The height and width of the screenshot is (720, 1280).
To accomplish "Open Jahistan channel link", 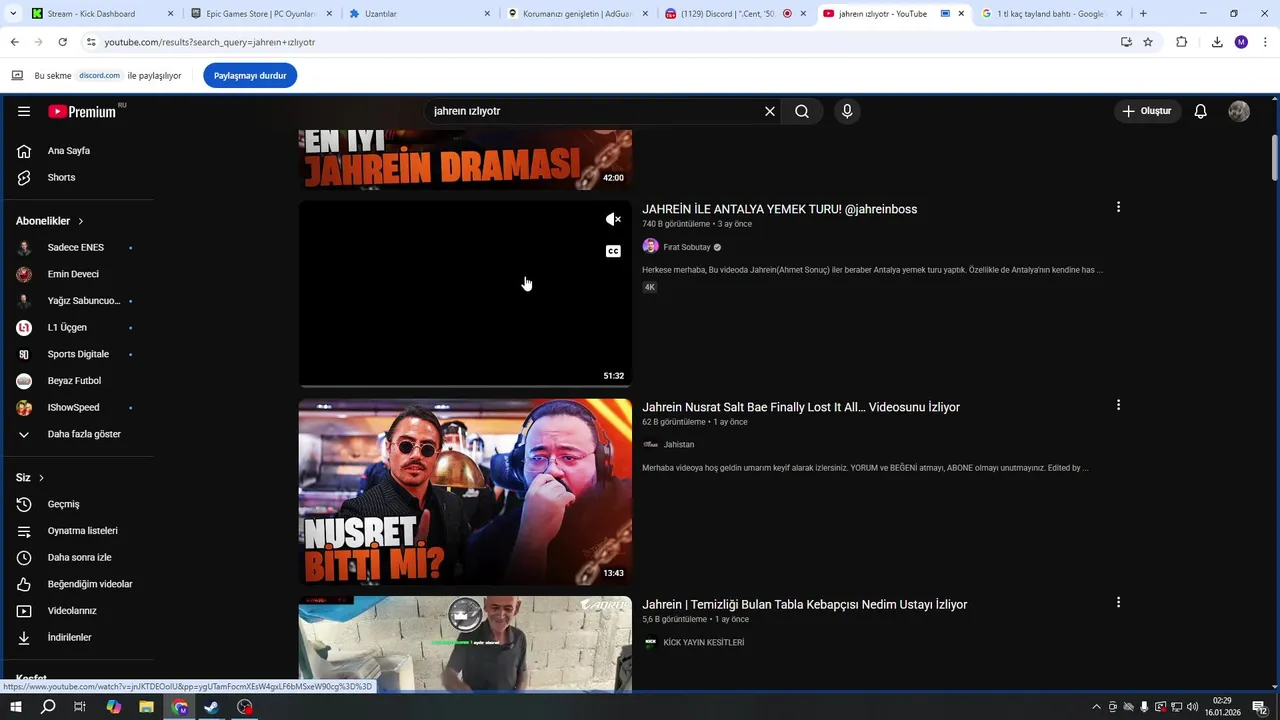I will tap(679, 444).
